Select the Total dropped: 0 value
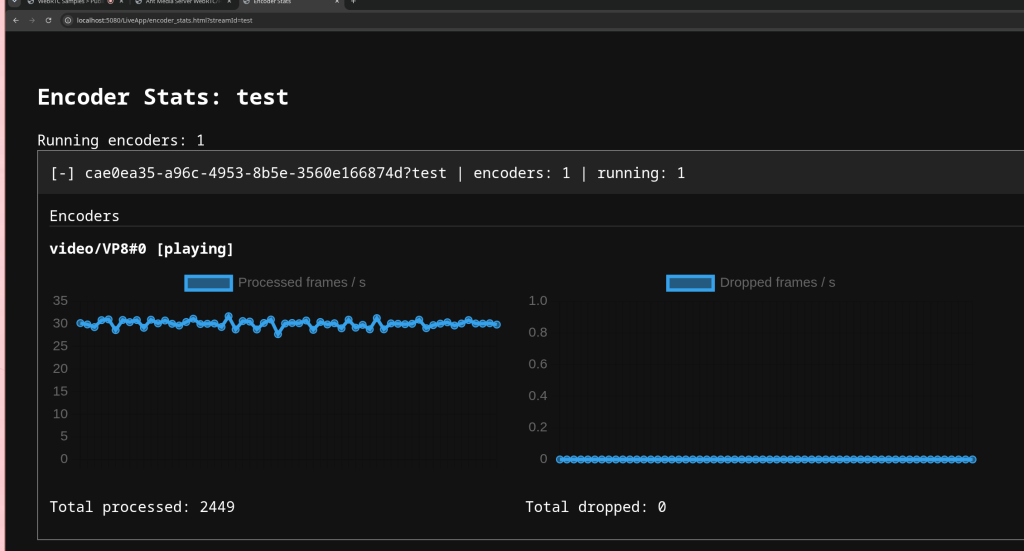Screen dimensions: 1024x551 point(596,507)
